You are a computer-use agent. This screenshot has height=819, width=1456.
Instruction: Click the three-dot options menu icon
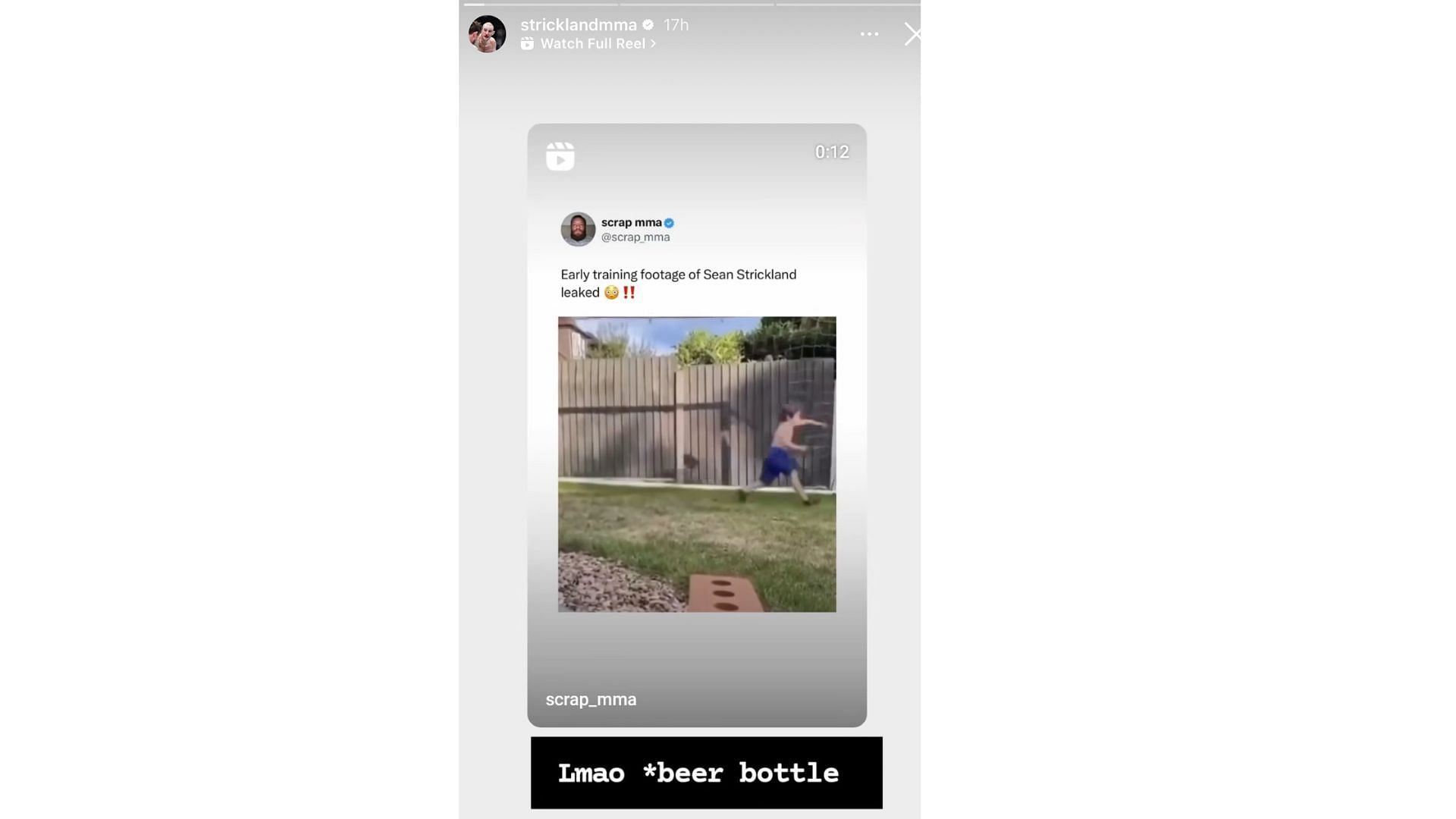click(x=869, y=34)
